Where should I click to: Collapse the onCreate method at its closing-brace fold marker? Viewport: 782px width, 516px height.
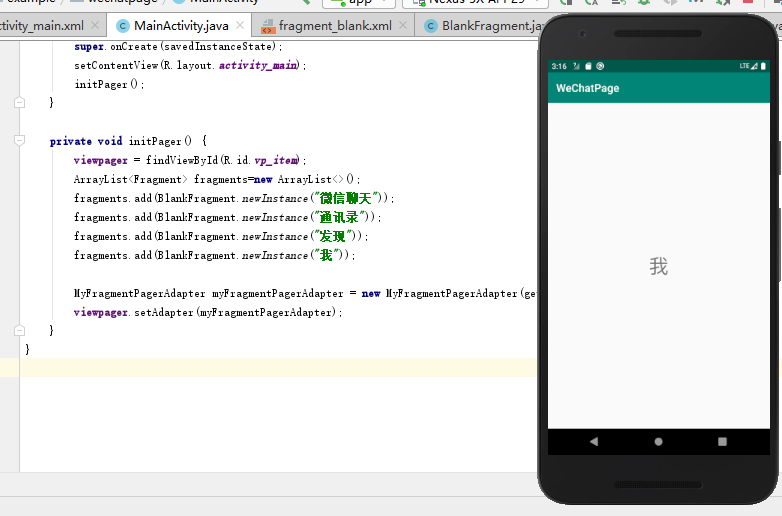click(19, 103)
